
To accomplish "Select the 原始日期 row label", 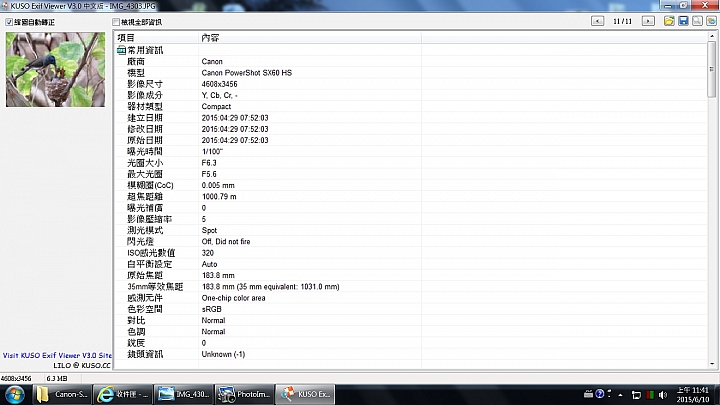I will 145,140.
